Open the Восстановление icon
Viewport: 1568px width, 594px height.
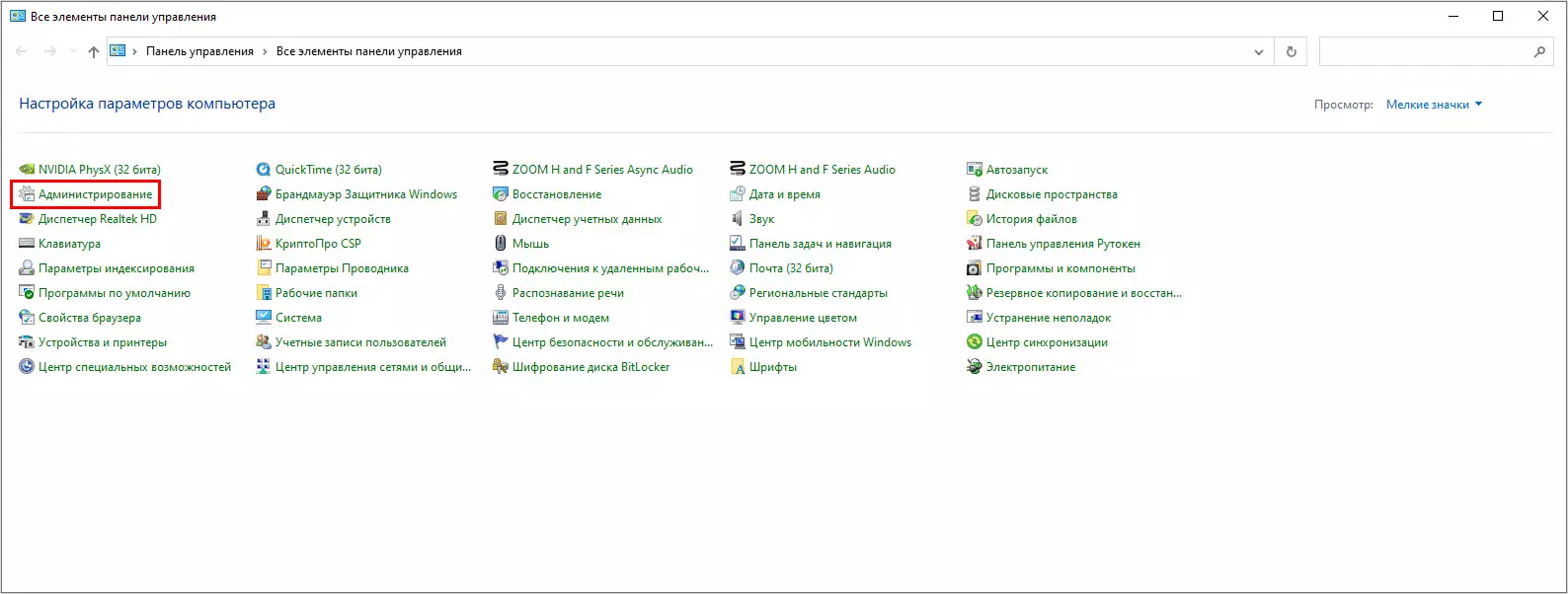[501, 194]
